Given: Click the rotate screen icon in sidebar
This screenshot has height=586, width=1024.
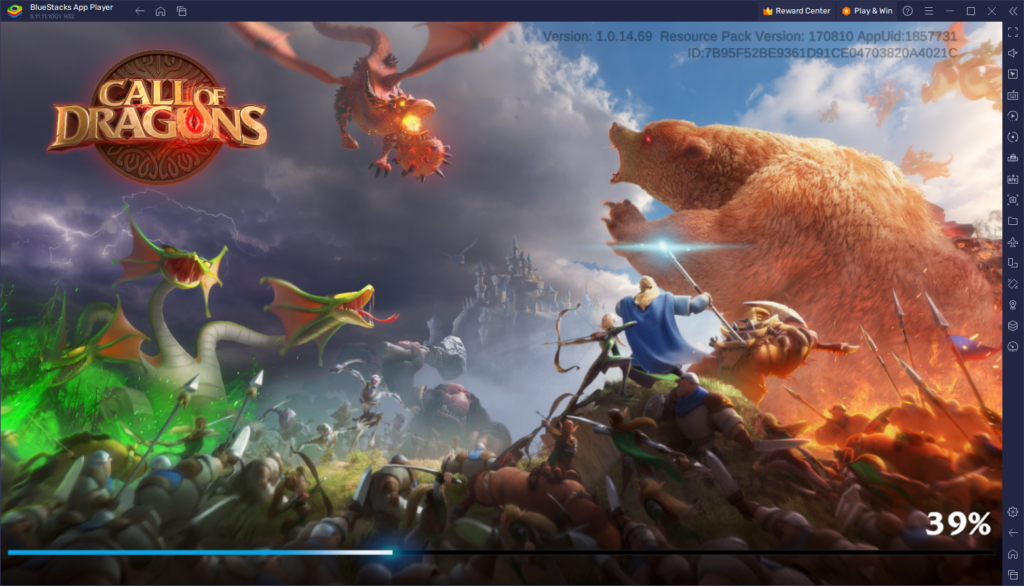Looking at the screenshot, I should tap(1012, 263).
